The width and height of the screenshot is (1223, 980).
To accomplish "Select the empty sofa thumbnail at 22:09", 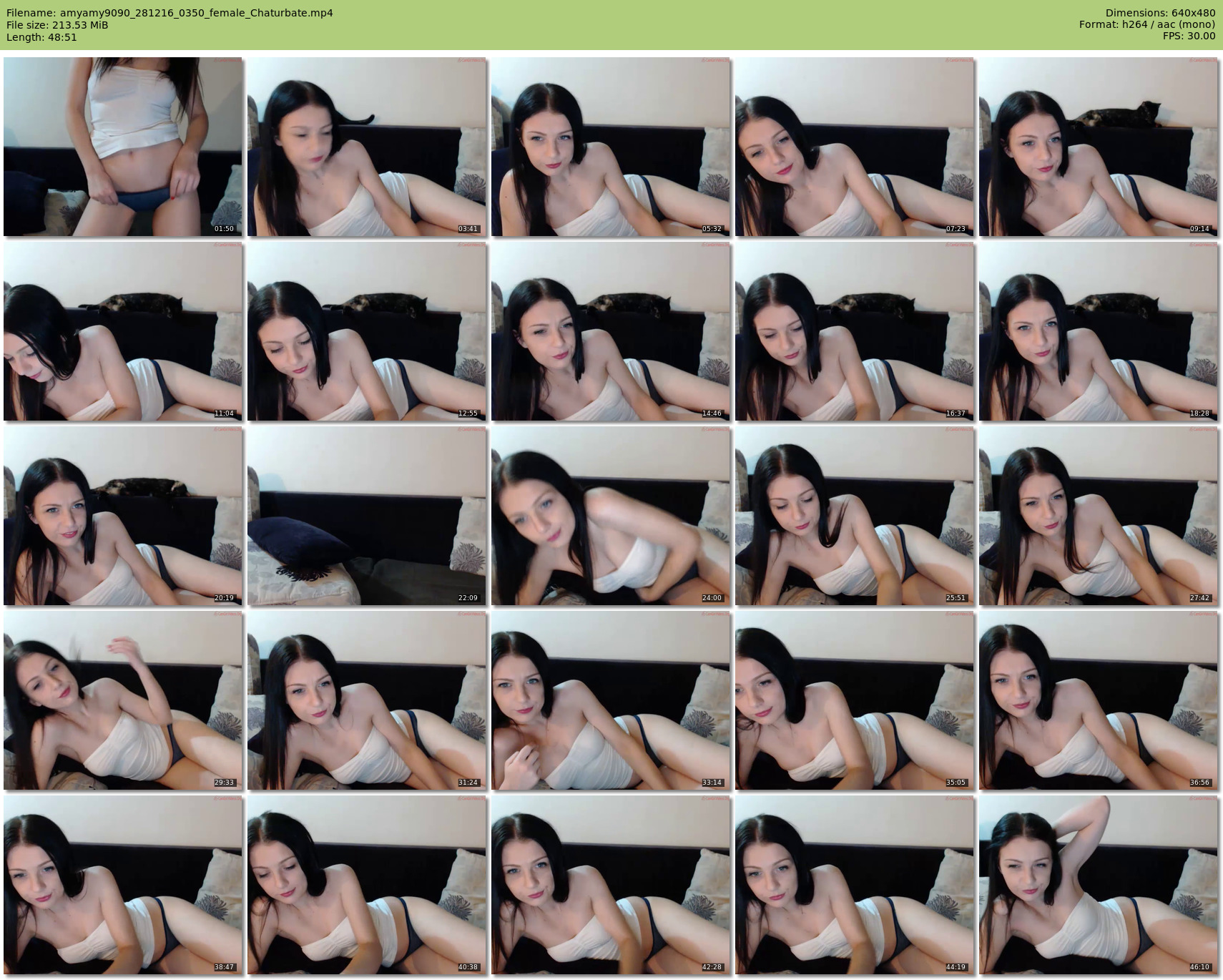I will click(366, 516).
